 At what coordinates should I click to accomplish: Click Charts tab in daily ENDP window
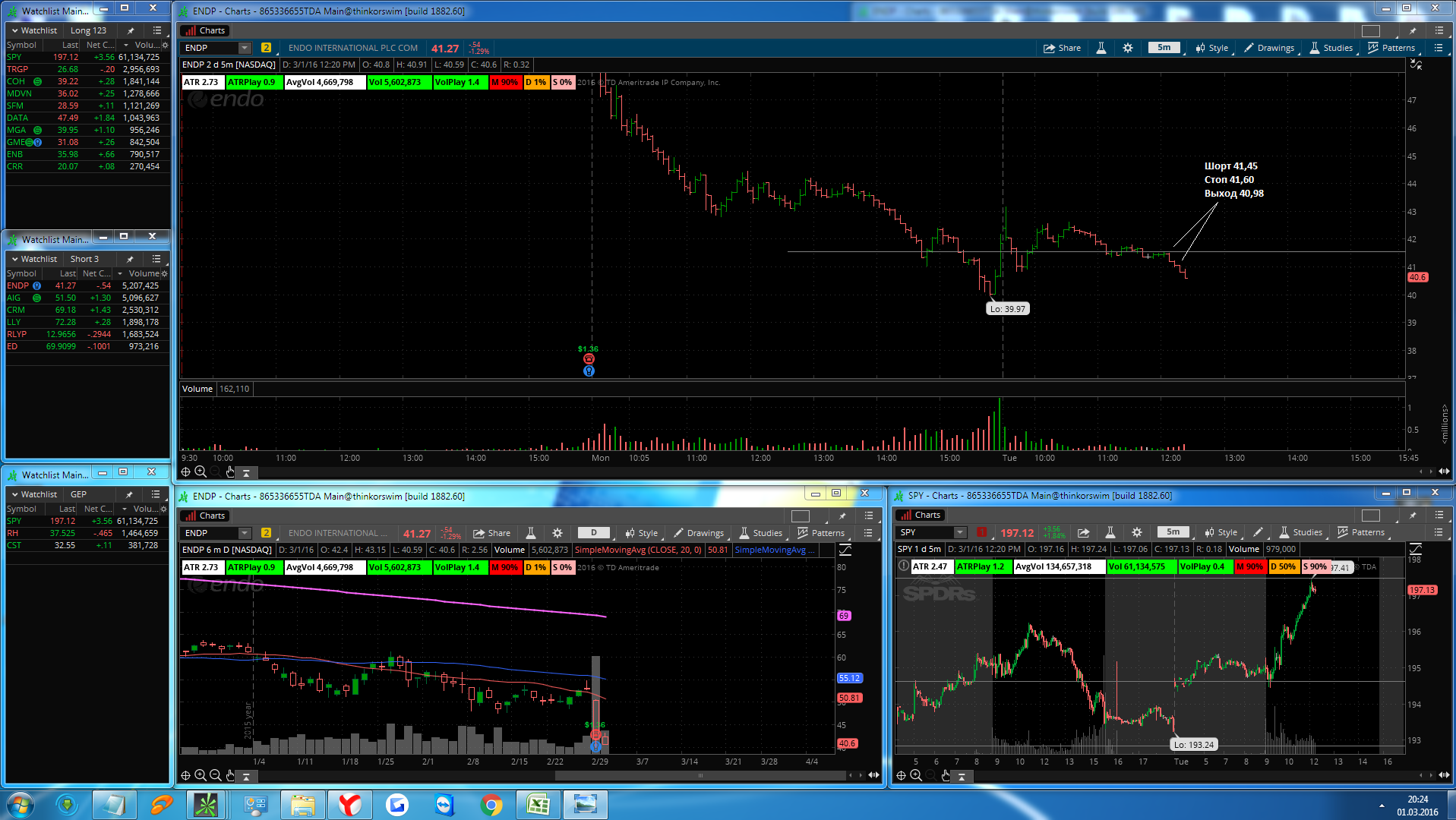205,516
